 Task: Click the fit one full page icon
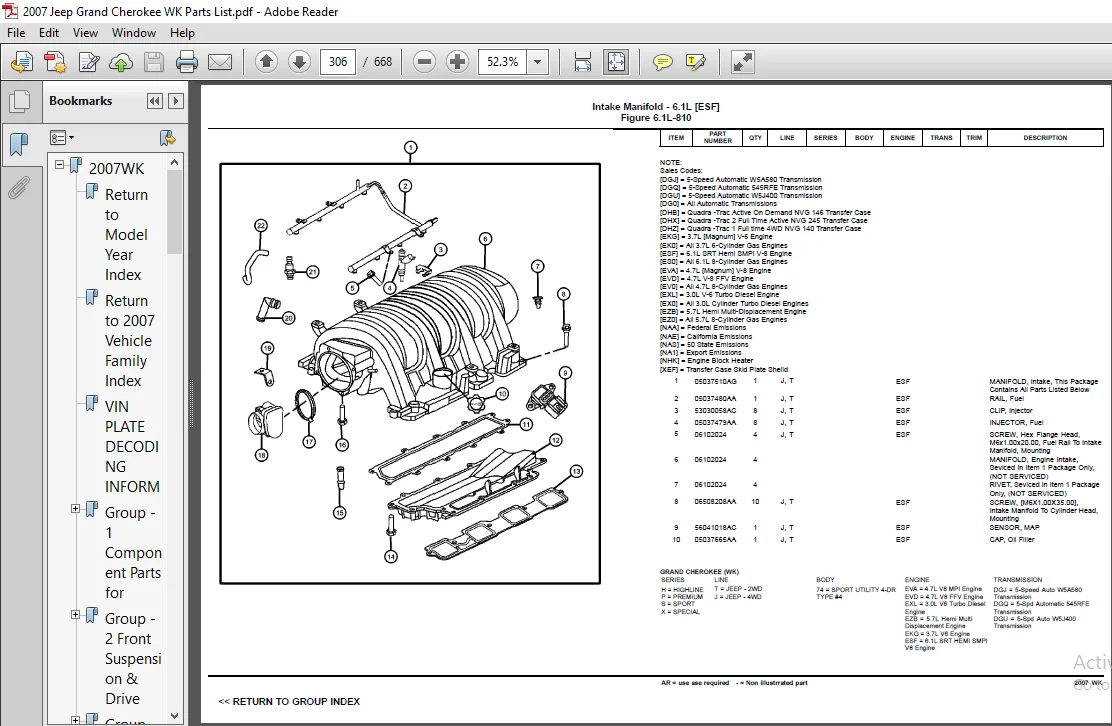pos(616,62)
